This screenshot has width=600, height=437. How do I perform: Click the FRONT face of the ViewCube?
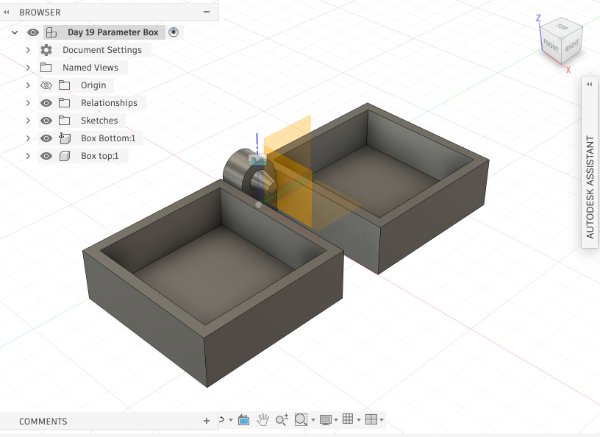pos(551,46)
